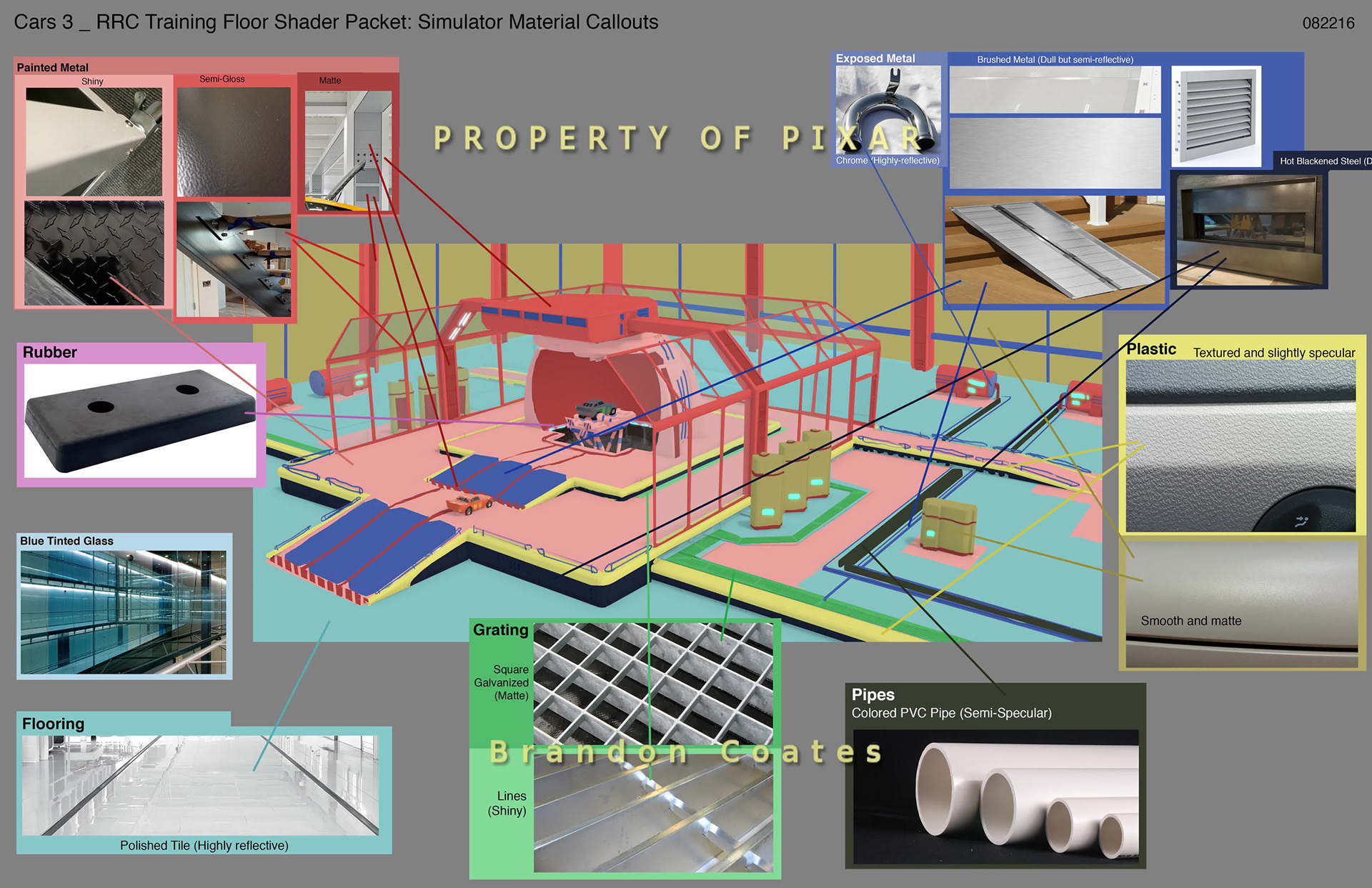The width and height of the screenshot is (1372, 888).
Task: Click the shiny painted metal beam photo
Action: click(x=94, y=141)
